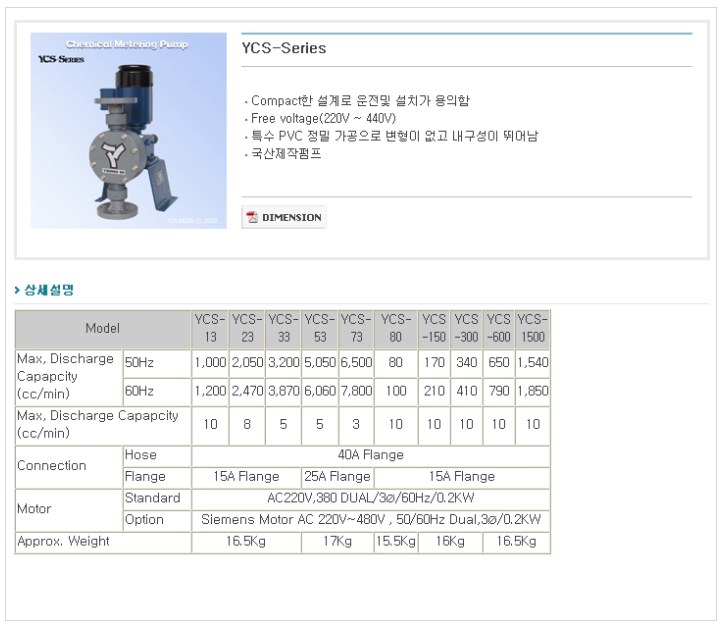Click the 국산제작펌프 bullet text
Image resolution: width=724 pixels, height=628 pixels.
tap(286, 154)
